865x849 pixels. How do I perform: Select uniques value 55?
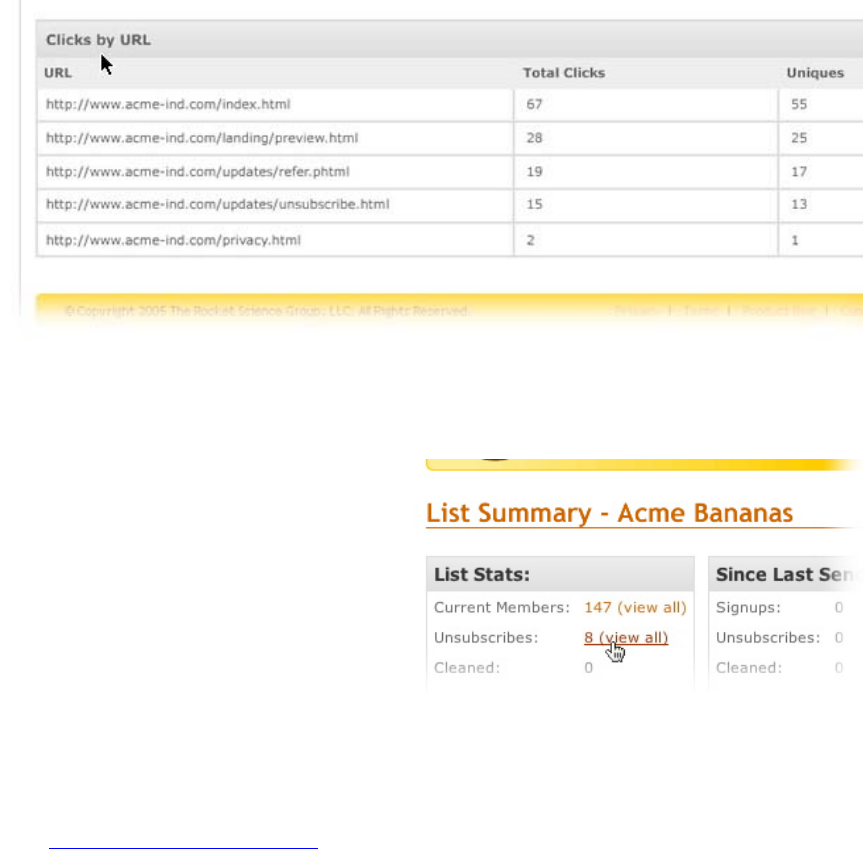pyautogui.click(x=799, y=104)
